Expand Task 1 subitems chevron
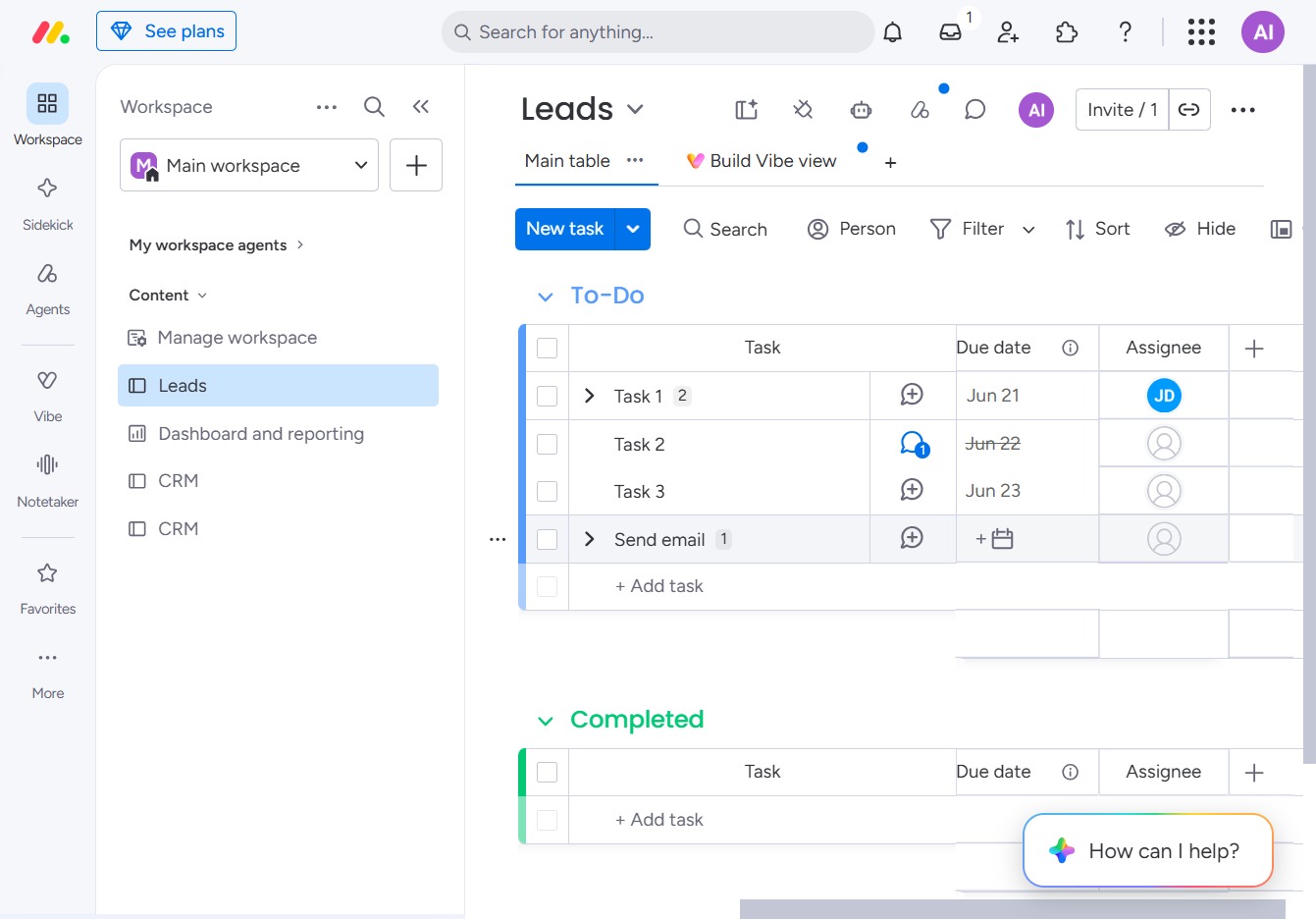Image resolution: width=1316 pixels, height=919 pixels. click(589, 396)
